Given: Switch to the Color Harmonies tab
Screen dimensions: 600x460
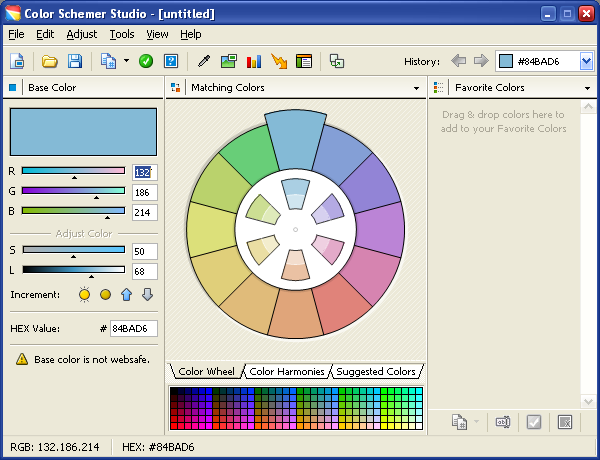Looking at the screenshot, I should pos(285,372).
